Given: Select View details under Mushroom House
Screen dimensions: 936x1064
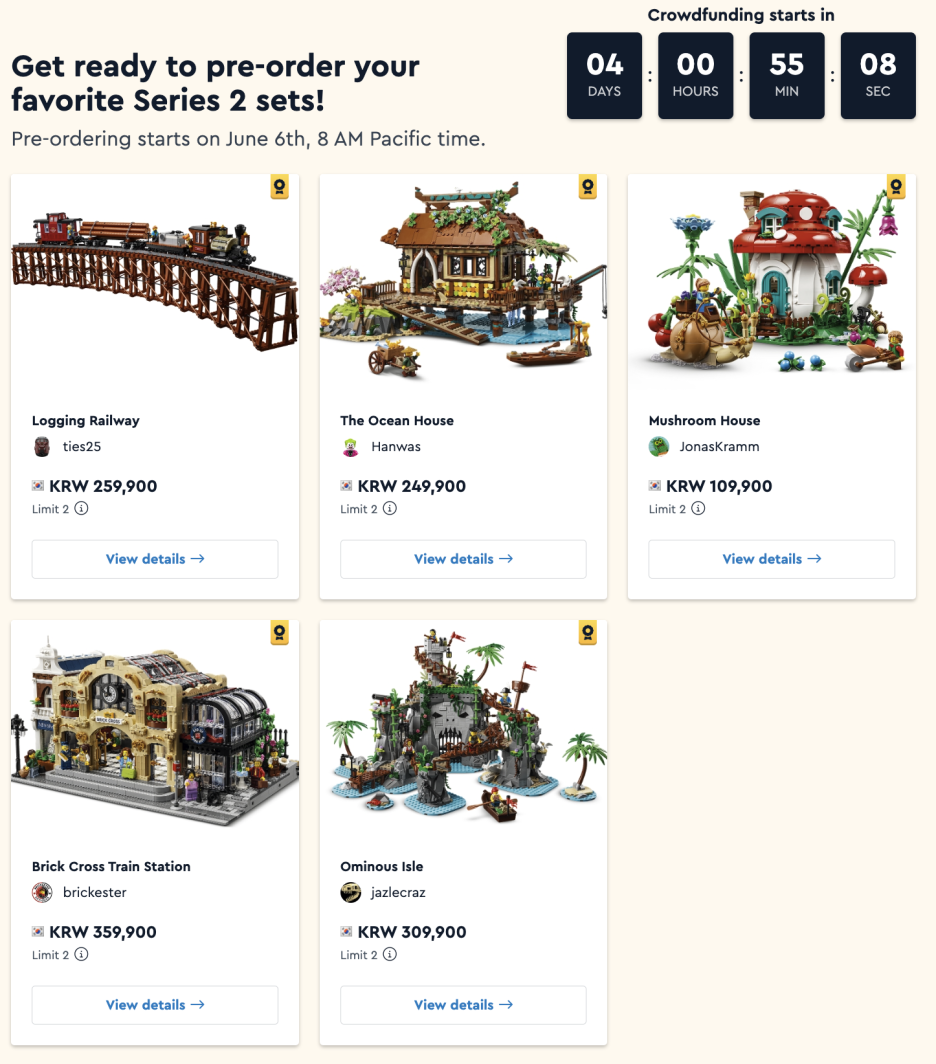Looking at the screenshot, I should tap(772, 559).
